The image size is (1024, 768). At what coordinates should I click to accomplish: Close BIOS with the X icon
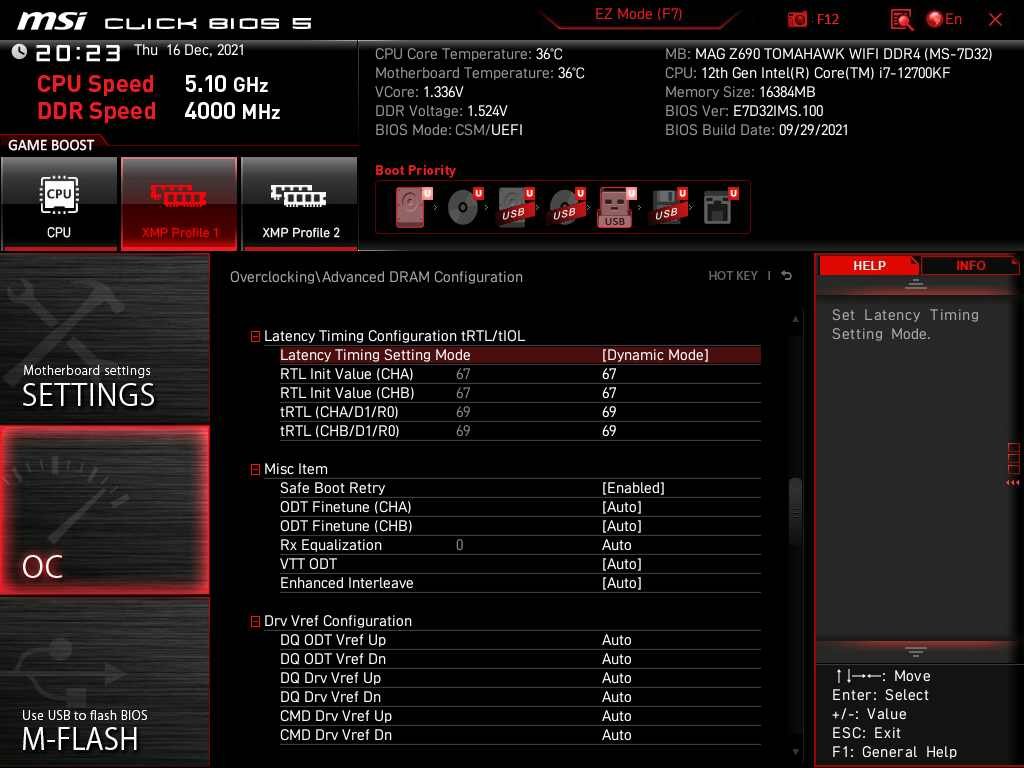point(995,19)
